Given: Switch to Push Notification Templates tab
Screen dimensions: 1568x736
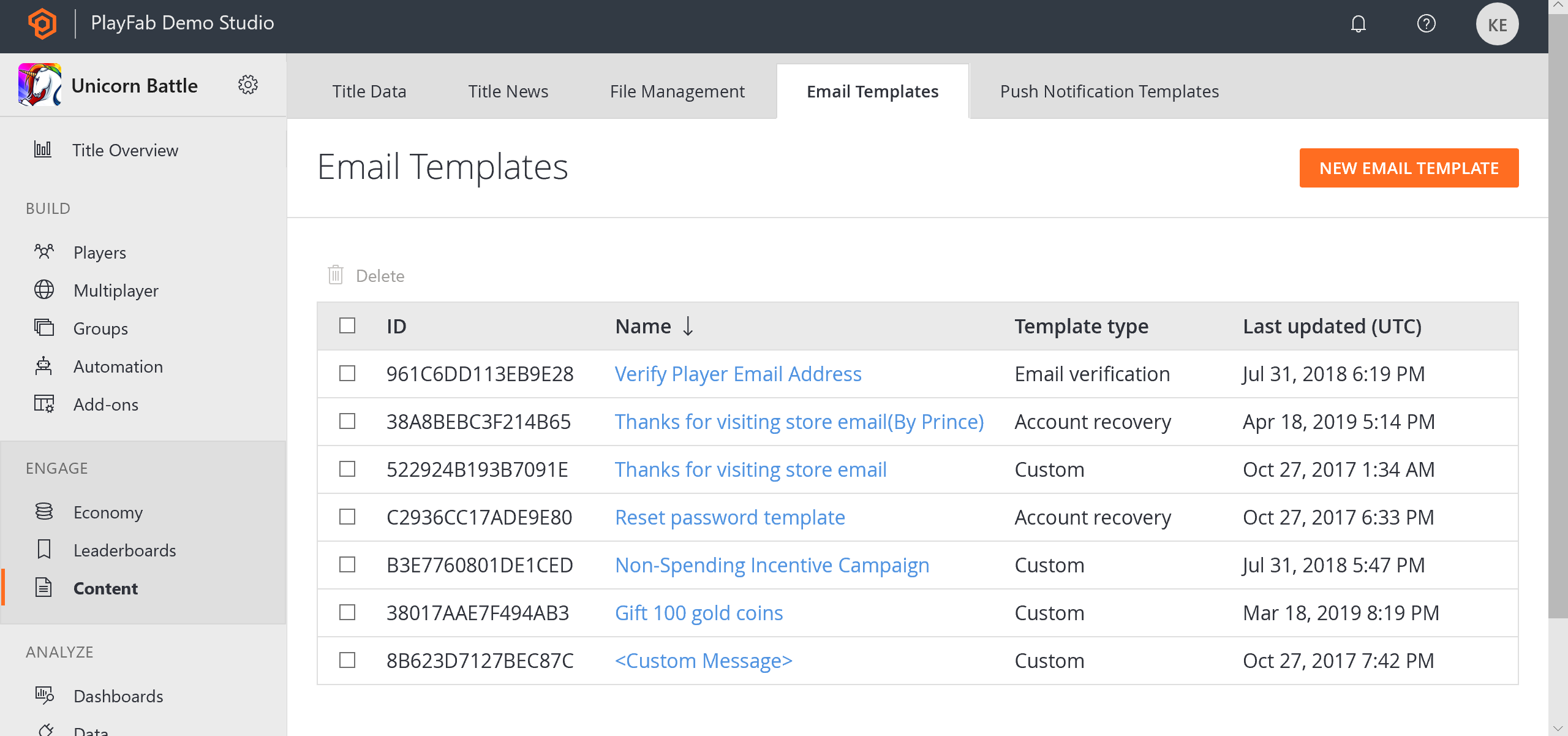Looking at the screenshot, I should pos(1109,91).
